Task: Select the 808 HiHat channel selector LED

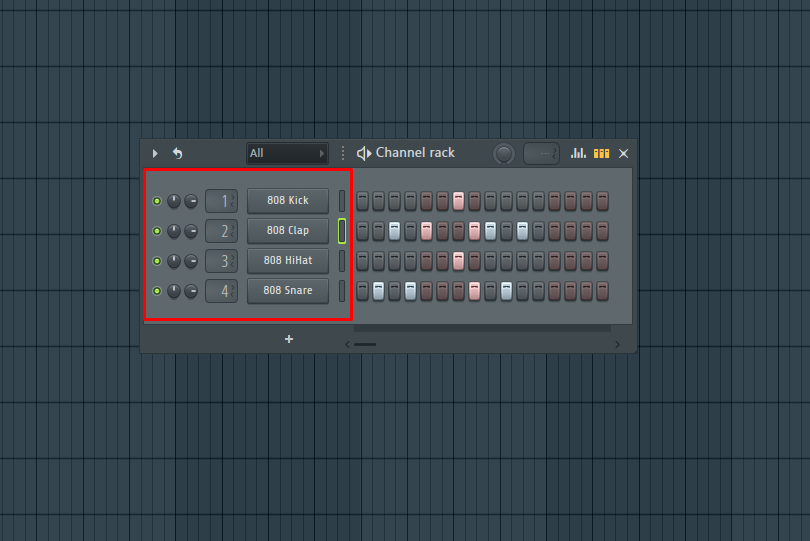Action: tap(342, 261)
